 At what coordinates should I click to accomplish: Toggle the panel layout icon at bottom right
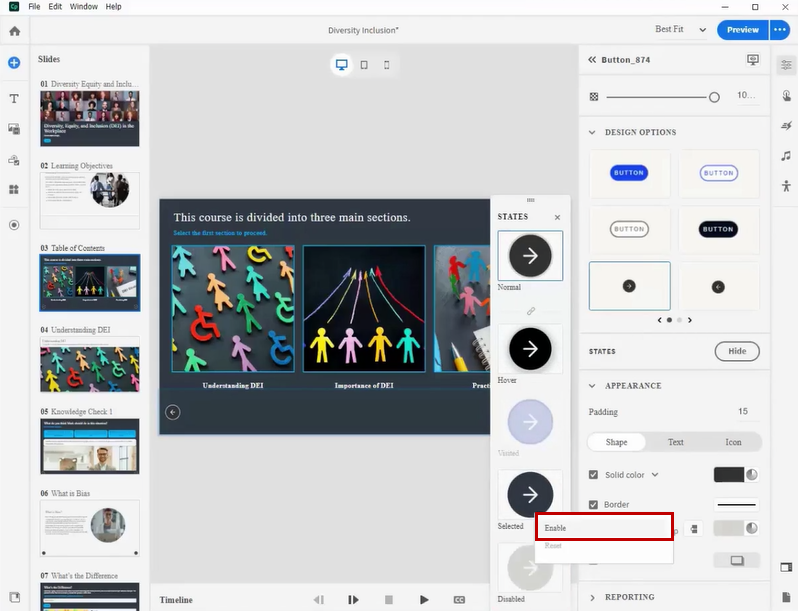(x=786, y=566)
